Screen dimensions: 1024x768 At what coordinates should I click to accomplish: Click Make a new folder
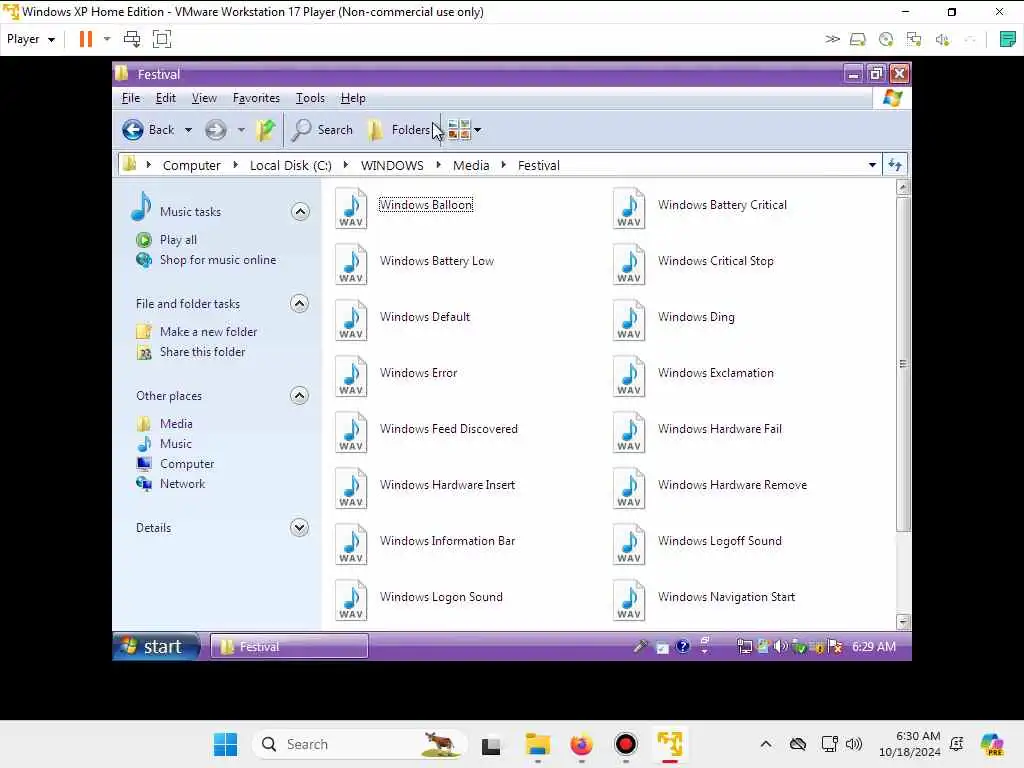tap(208, 332)
